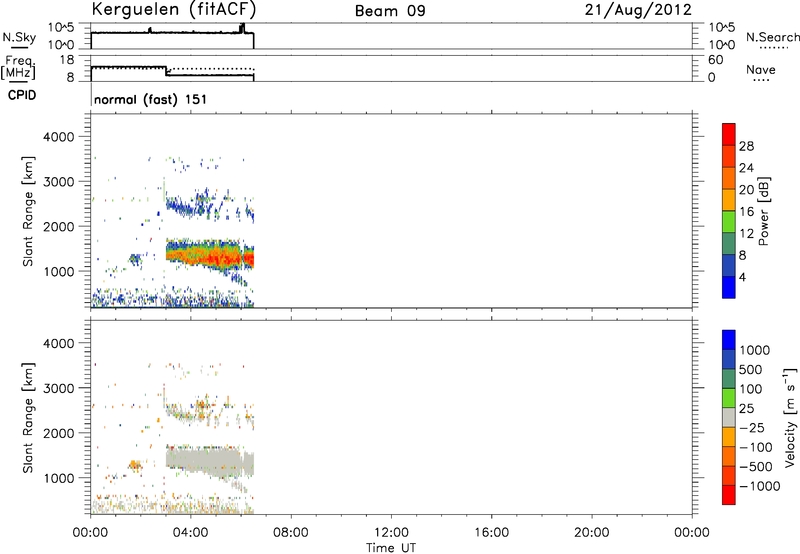Click the blue top of velocity colorbar
800x554 pixels.
coord(729,340)
